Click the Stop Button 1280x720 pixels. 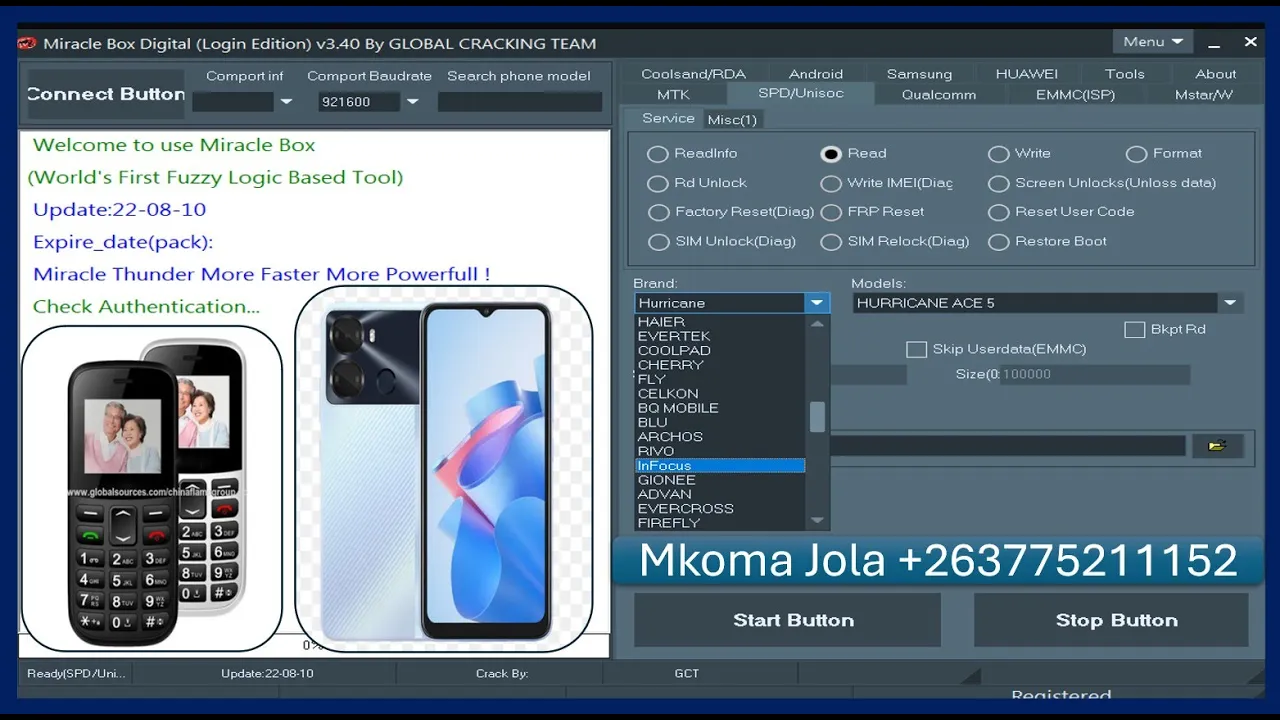pos(1111,620)
